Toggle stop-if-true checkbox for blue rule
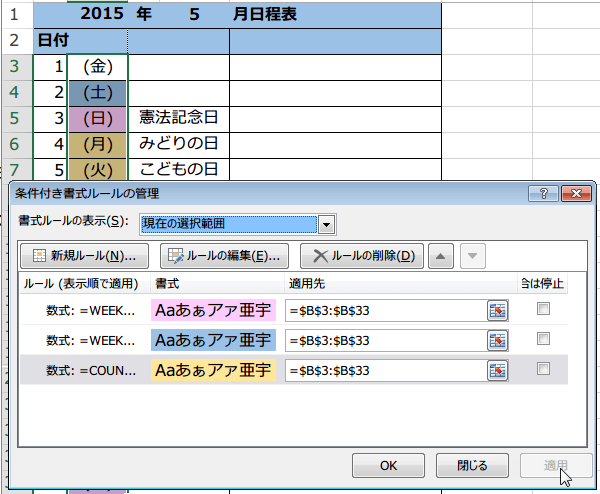Viewport: 600px width, 494px height. [543, 340]
